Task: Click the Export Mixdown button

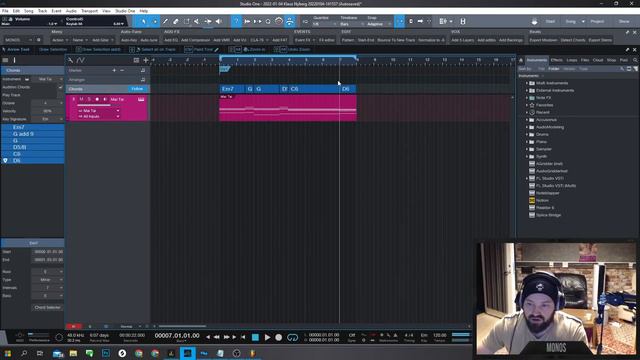Action: coord(543,40)
